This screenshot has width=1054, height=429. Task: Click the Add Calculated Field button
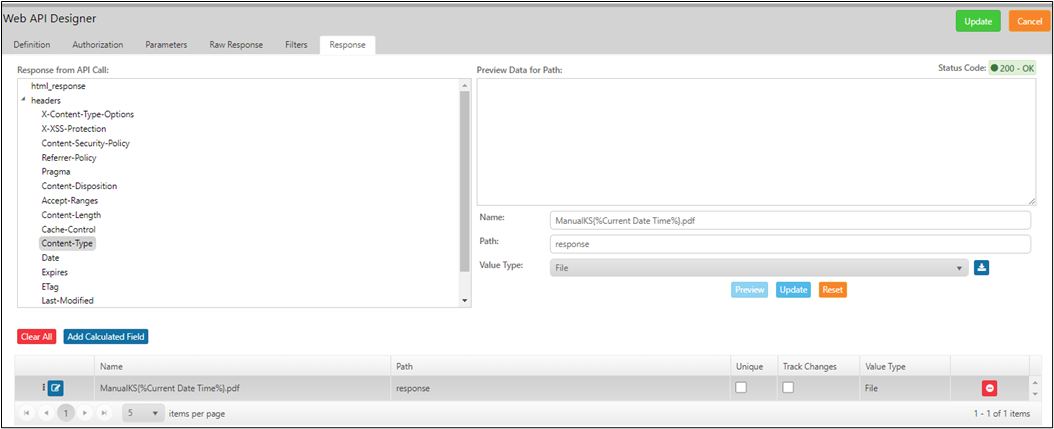[x=106, y=337]
